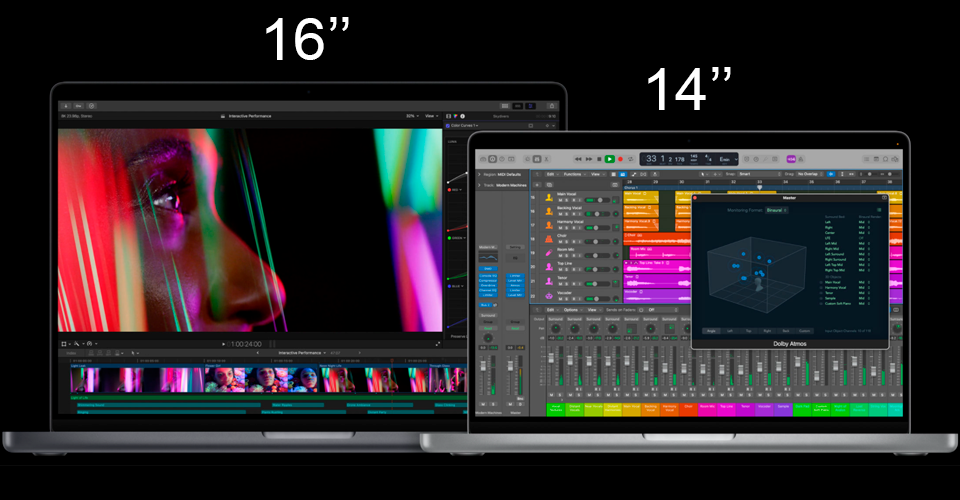Expand the Region MIDI Defaults disclosure
This screenshot has height=500, width=960.
click(x=479, y=174)
